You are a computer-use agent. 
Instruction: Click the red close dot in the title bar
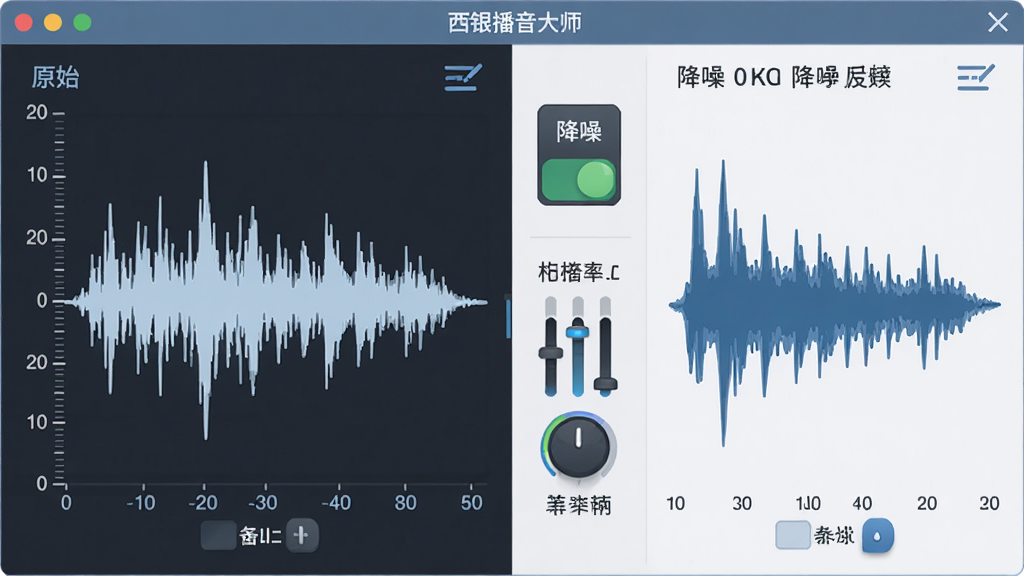[24, 22]
